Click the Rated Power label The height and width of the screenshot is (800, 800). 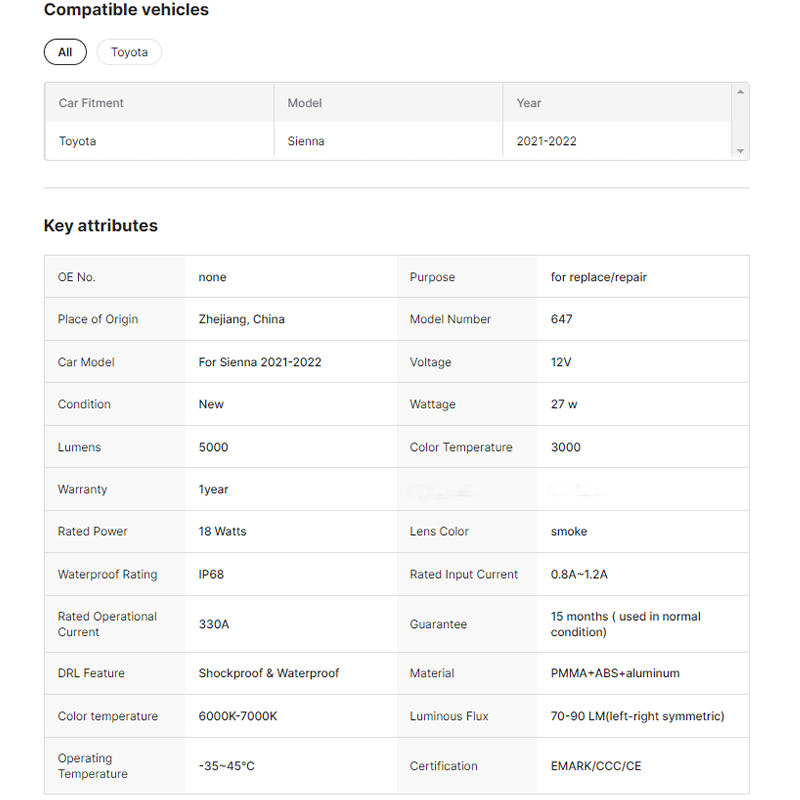[92, 532]
